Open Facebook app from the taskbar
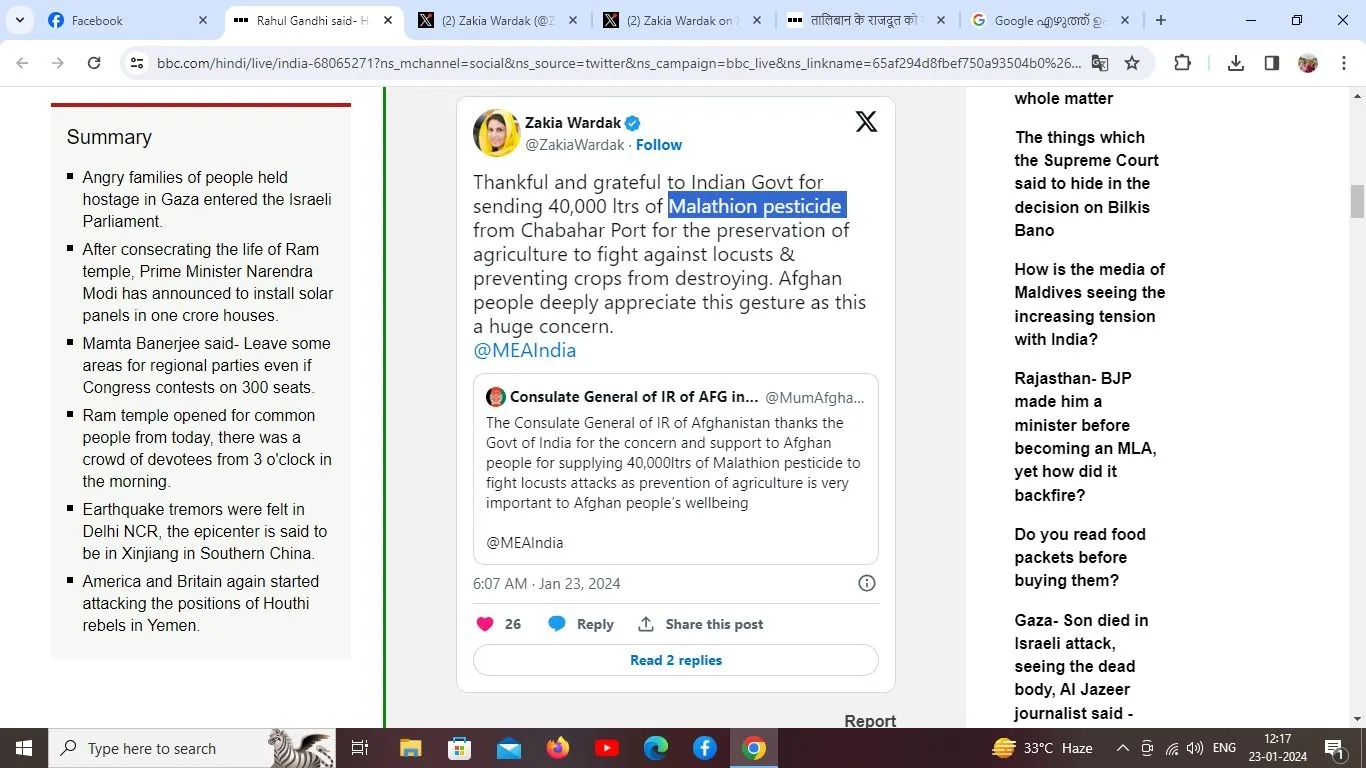The image size is (1366, 768). click(x=704, y=748)
